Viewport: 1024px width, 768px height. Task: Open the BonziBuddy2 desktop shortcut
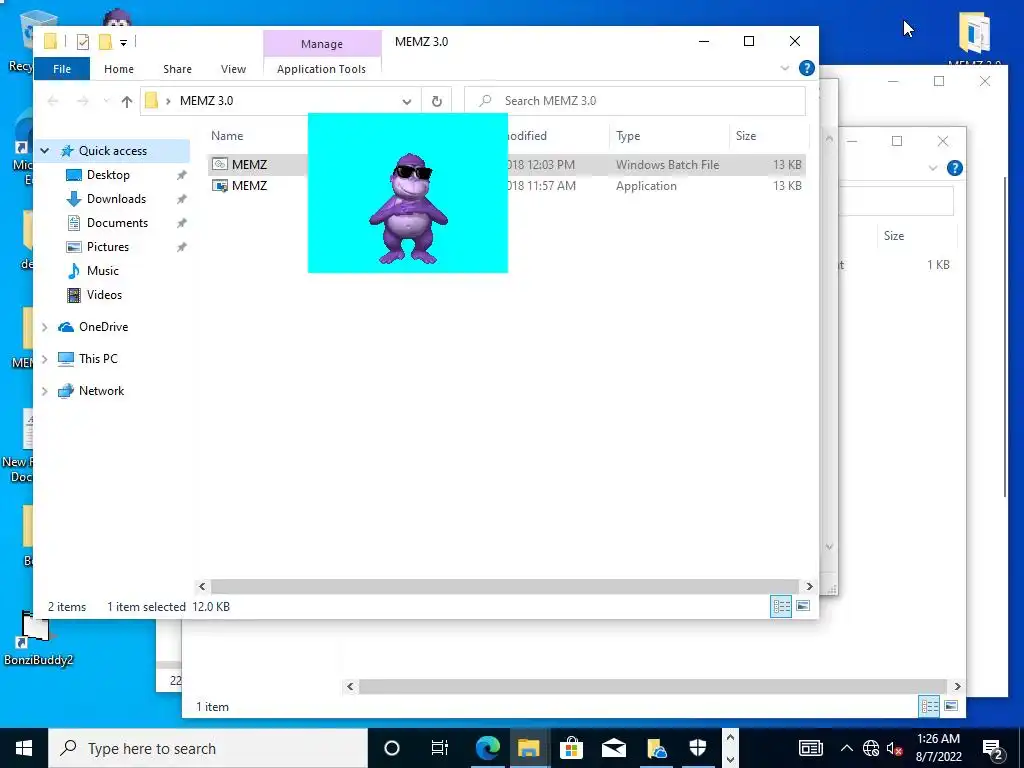pos(37,638)
